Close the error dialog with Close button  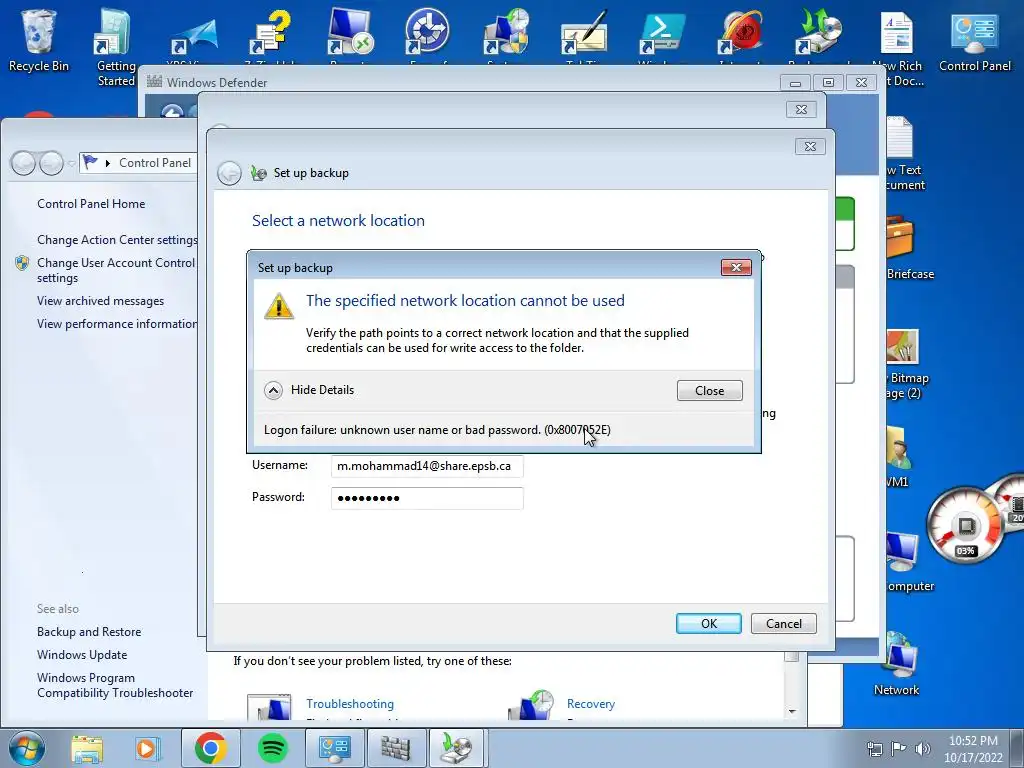(x=709, y=391)
